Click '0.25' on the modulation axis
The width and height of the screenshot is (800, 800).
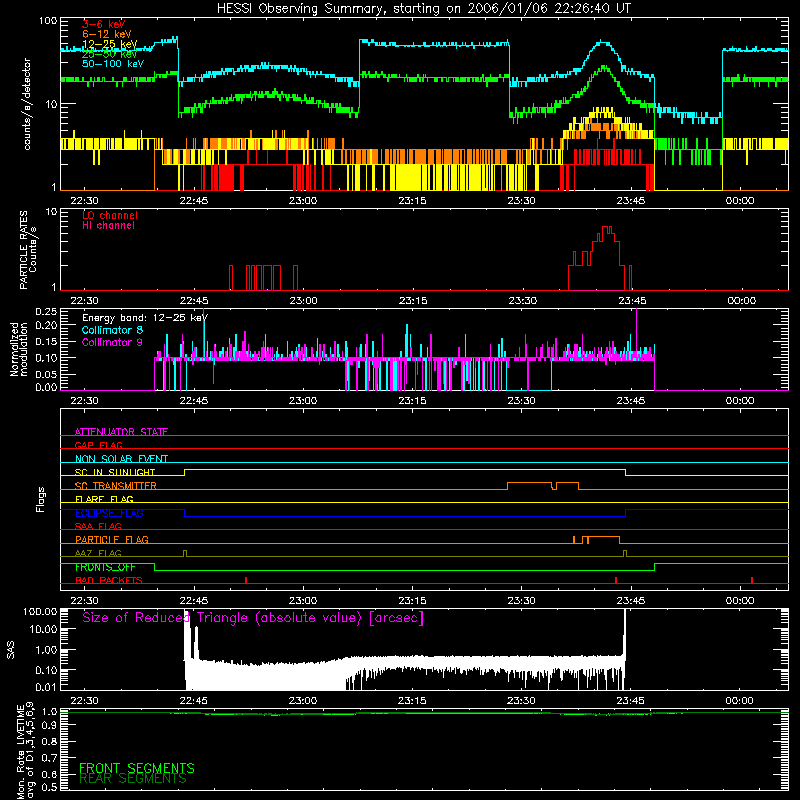[x=46, y=312]
